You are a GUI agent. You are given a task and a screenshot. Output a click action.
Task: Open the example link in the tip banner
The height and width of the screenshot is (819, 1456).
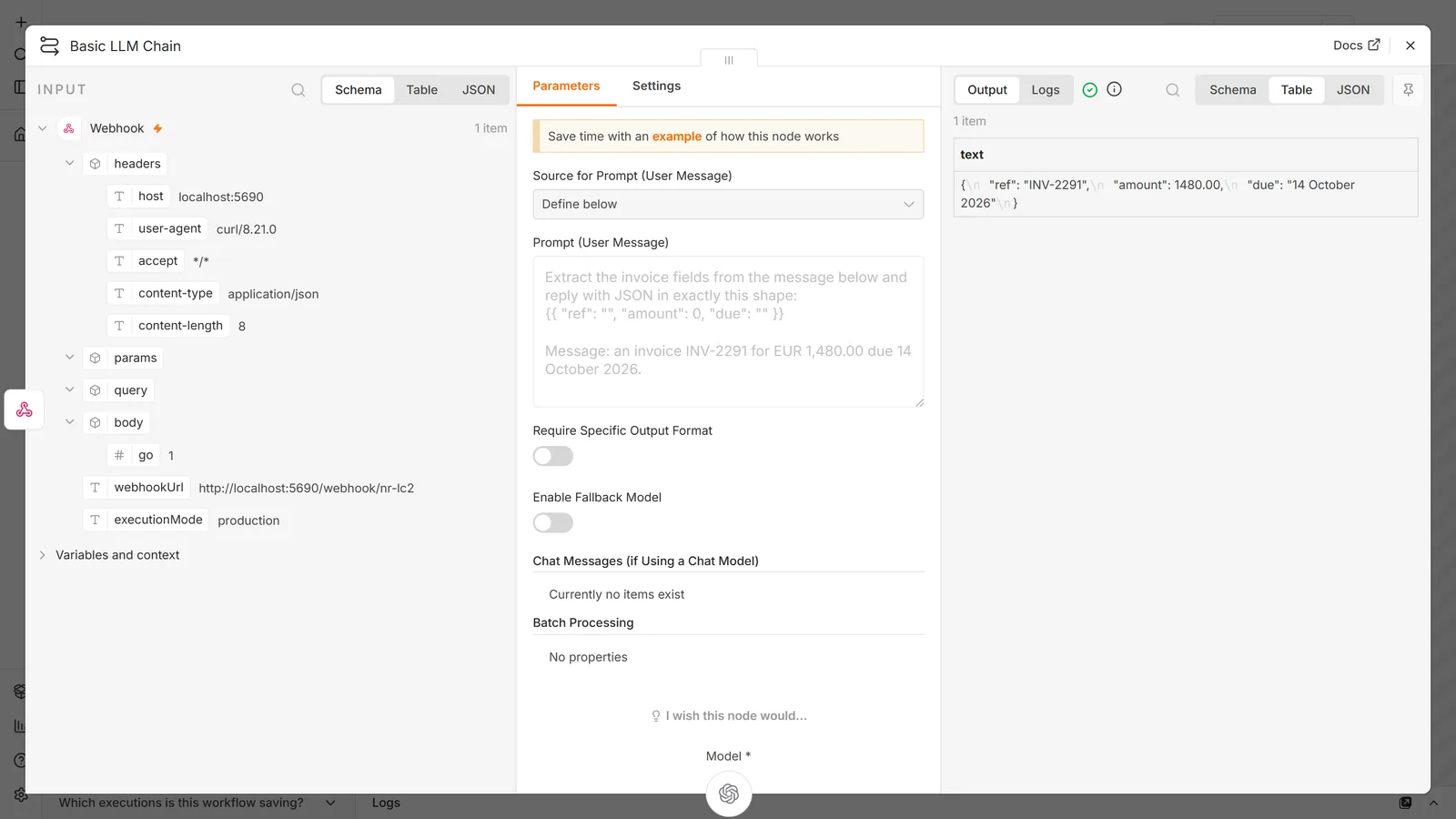tap(676, 136)
